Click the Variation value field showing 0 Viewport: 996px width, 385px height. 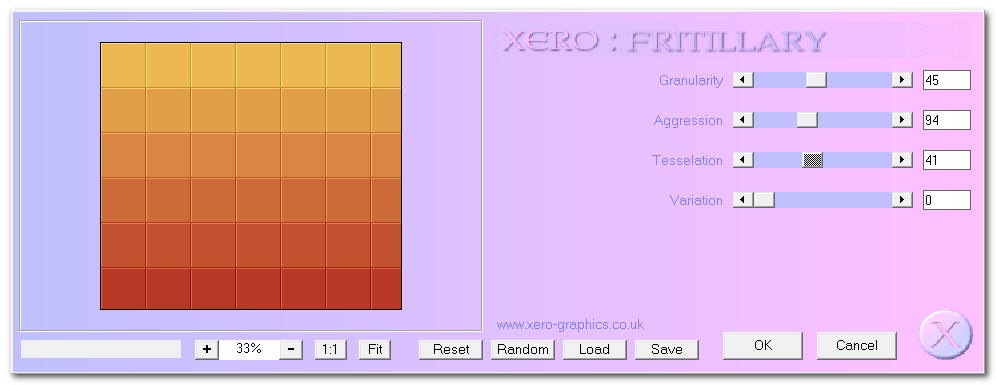pos(946,200)
